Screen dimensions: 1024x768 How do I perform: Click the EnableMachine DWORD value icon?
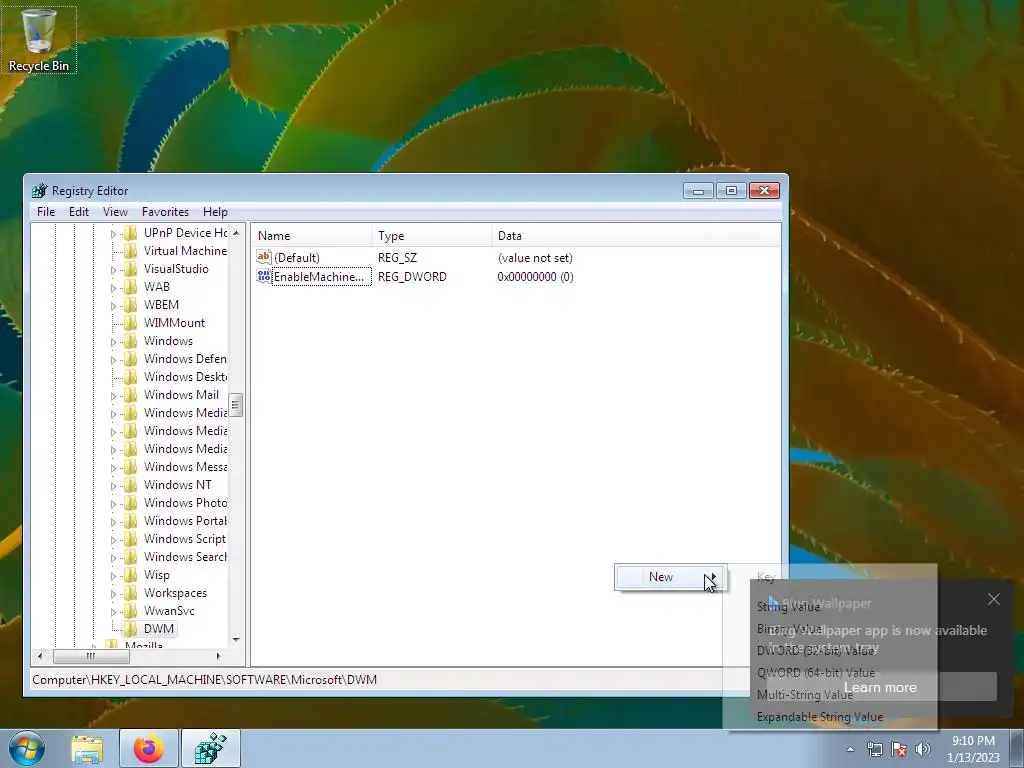tap(264, 276)
